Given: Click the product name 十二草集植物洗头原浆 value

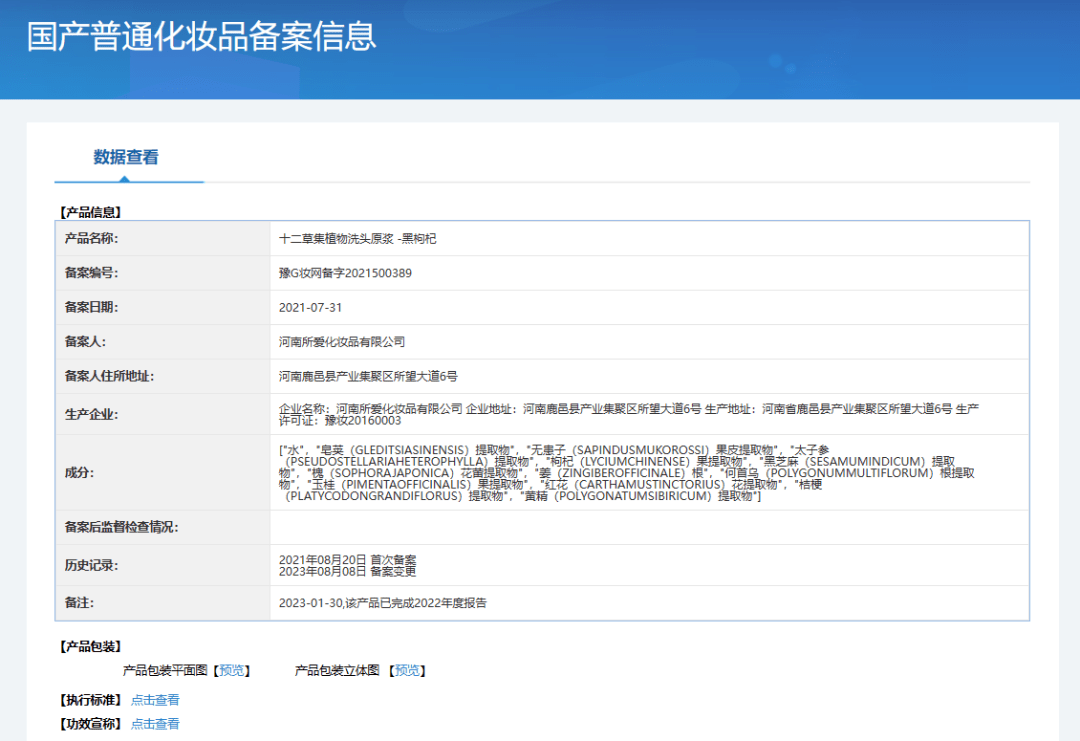Looking at the screenshot, I should click(x=357, y=239).
